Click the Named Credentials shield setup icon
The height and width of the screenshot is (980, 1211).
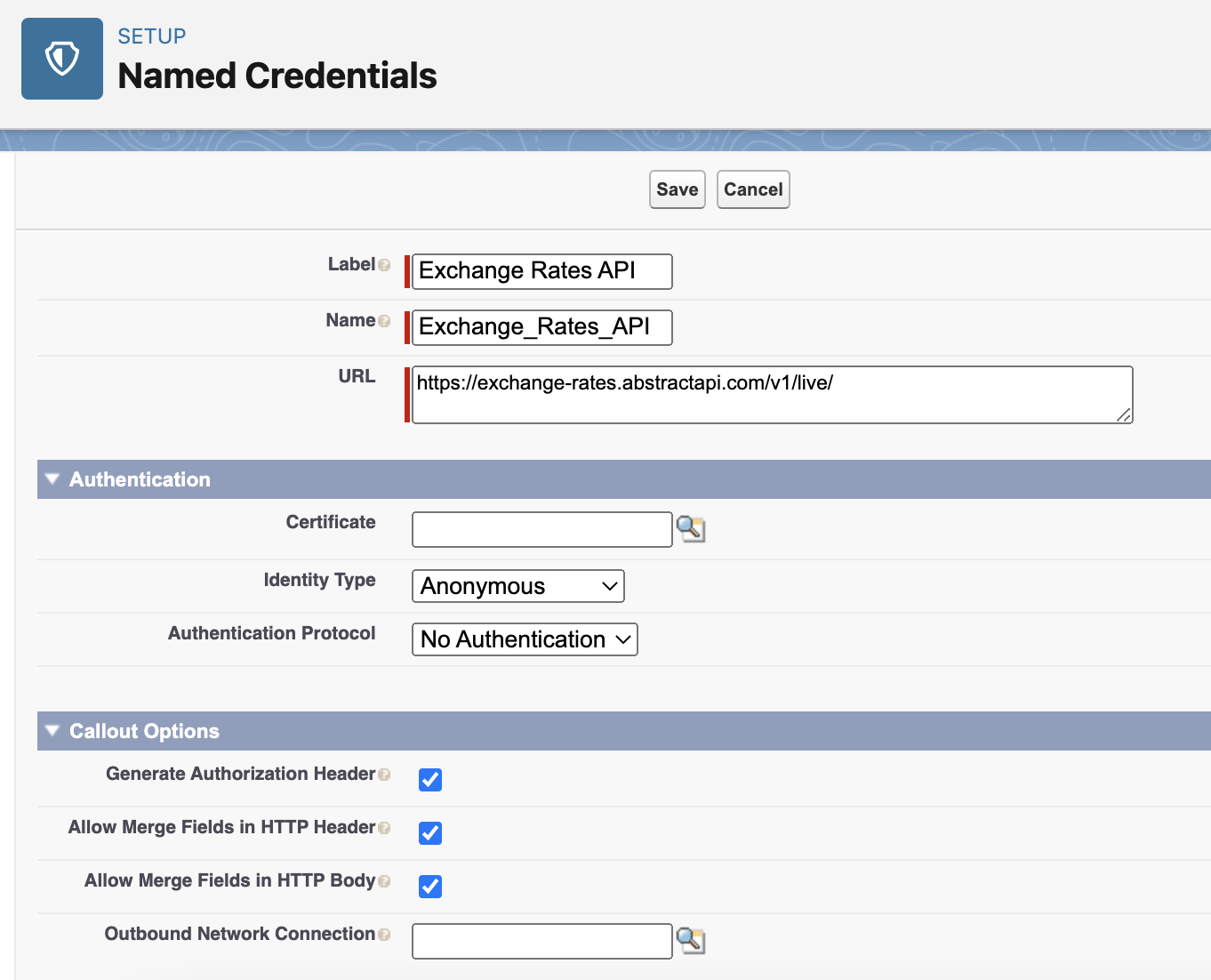(61, 59)
